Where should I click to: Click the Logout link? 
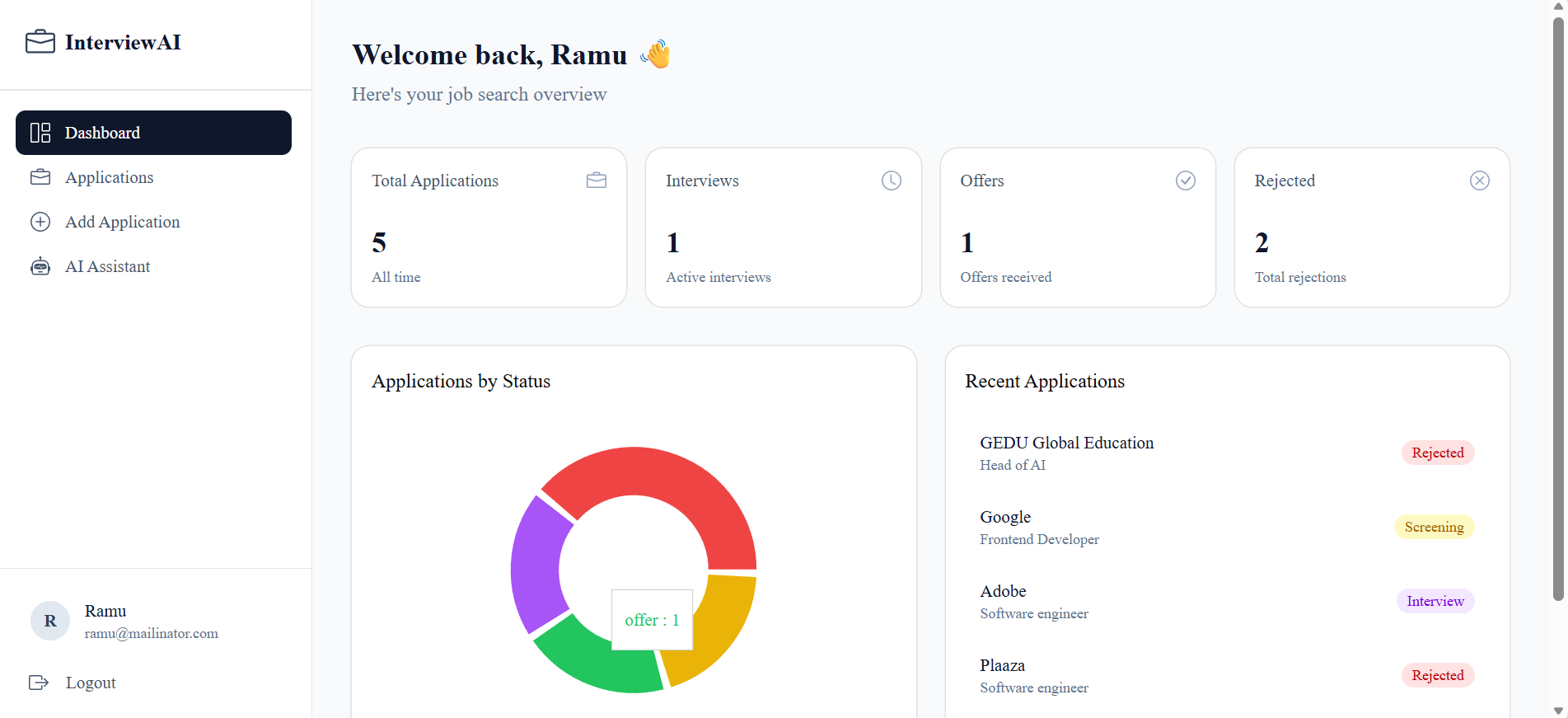pos(91,683)
